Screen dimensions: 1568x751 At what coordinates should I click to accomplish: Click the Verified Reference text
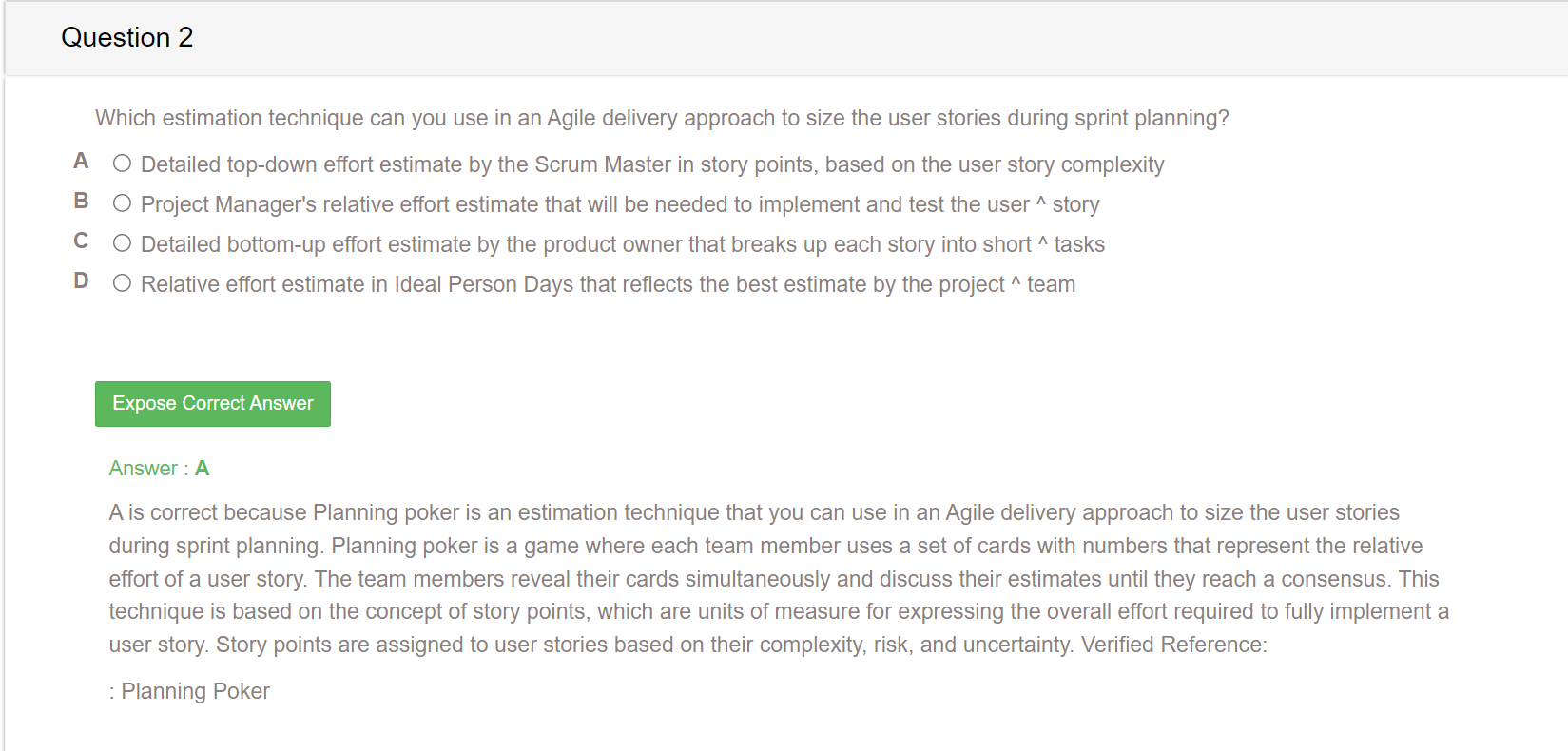click(x=1174, y=645)
